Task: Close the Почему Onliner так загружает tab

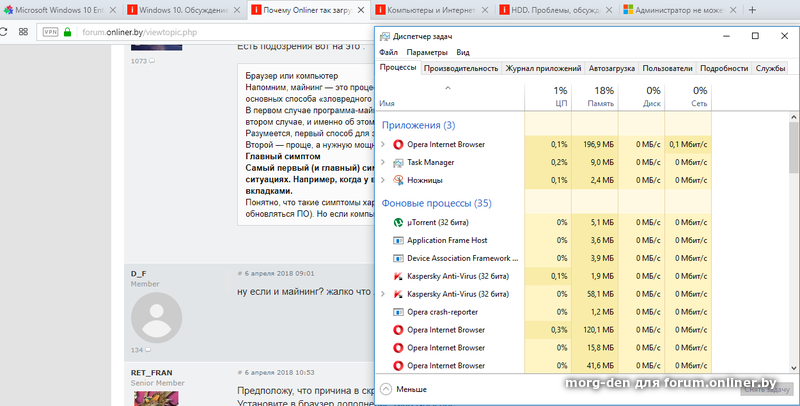Action: pyautogui.click(x=361, y=10)
